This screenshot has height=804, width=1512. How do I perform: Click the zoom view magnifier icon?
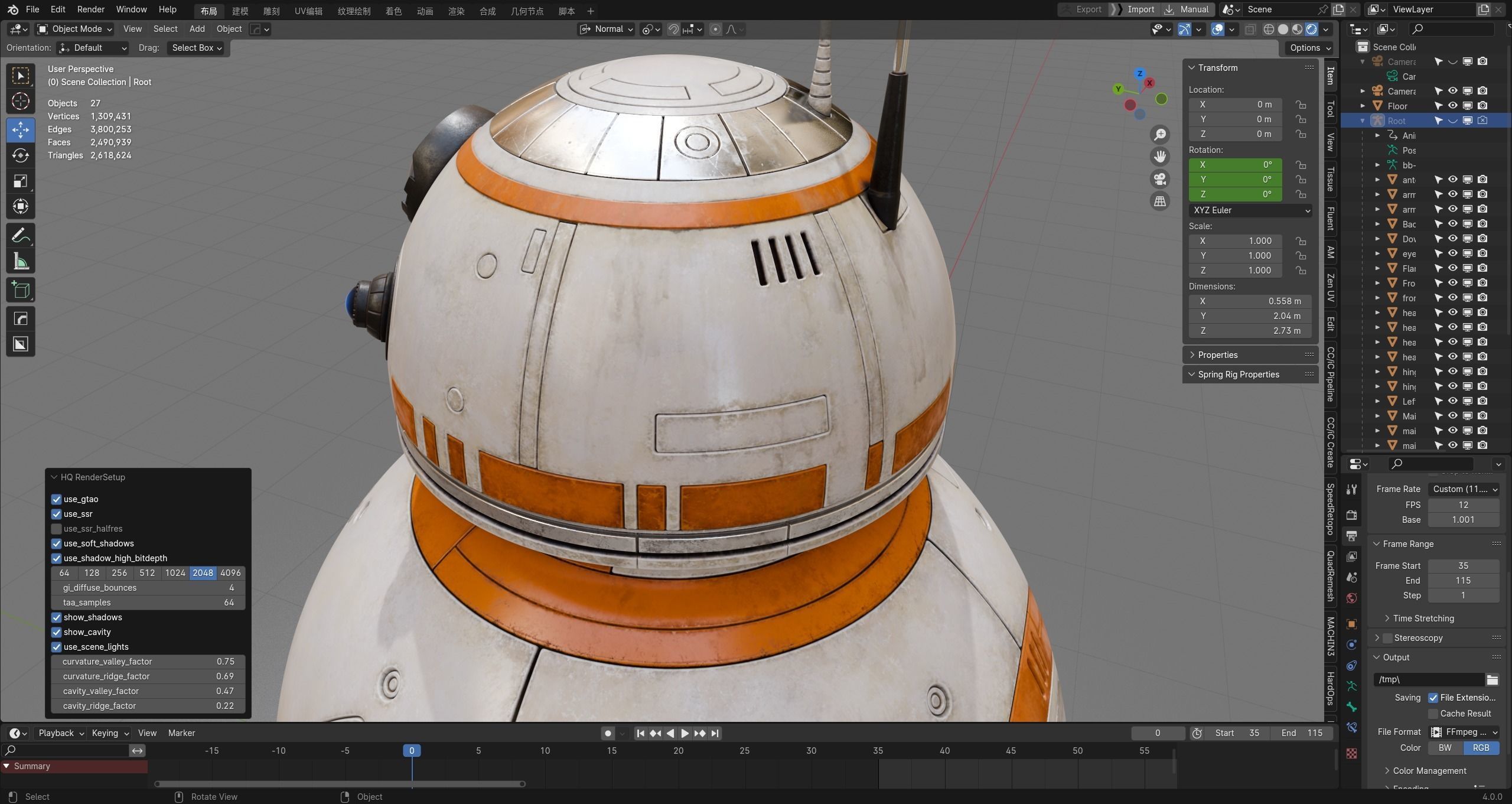click(1160, 135)
